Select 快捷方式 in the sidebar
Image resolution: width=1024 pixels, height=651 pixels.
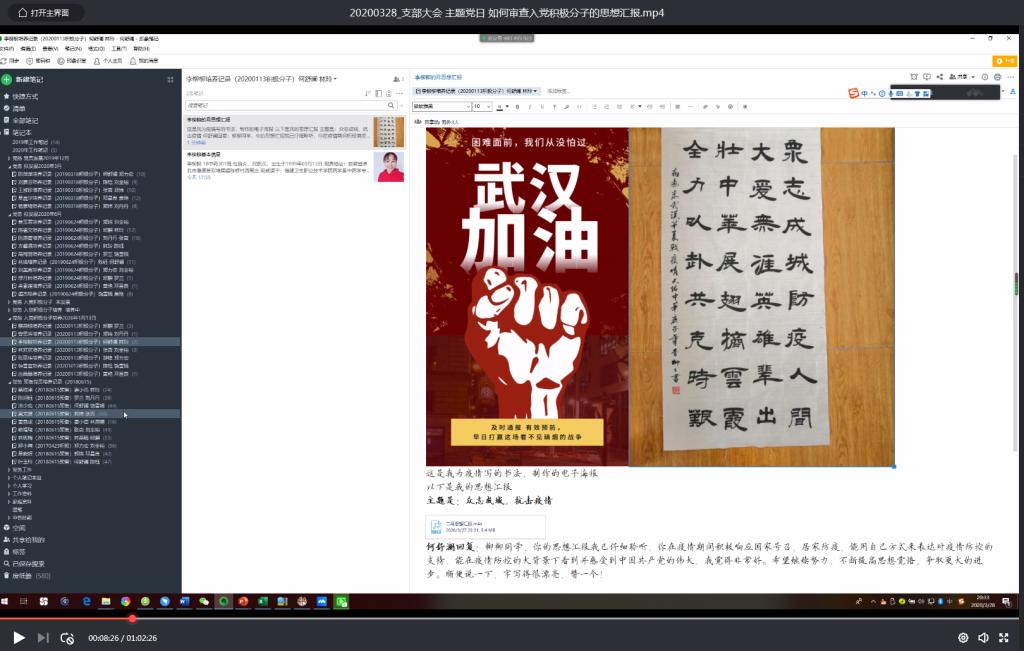(26, 96)
